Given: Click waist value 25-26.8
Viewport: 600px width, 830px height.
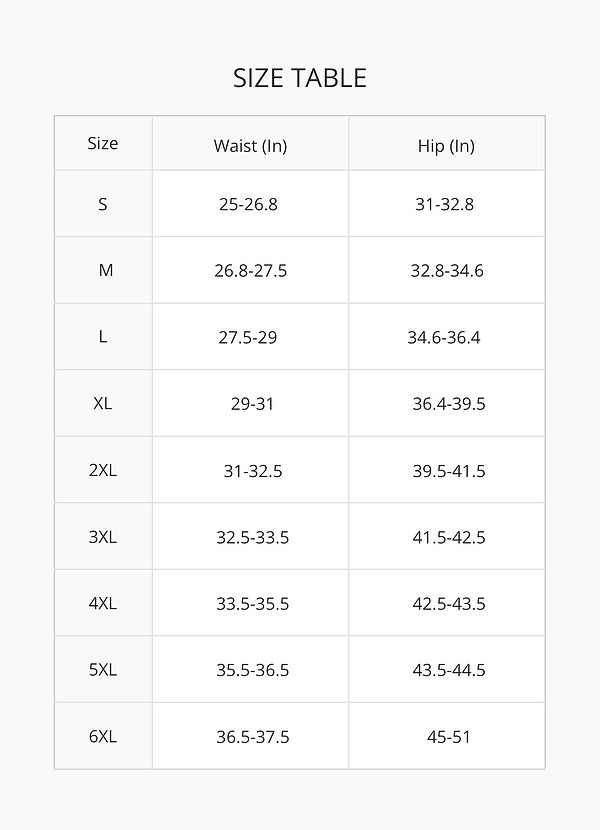Looking at the screenshot, I should [x=248, y=204].
